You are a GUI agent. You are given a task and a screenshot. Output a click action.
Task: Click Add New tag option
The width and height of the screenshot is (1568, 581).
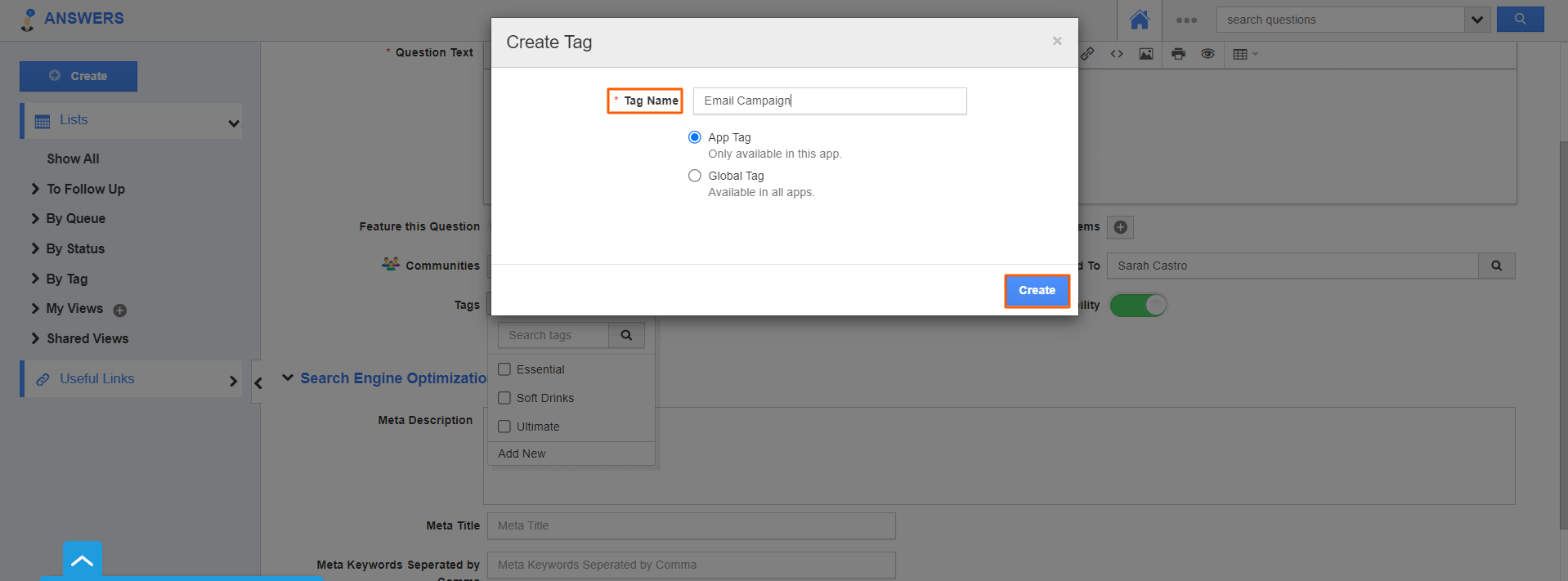(x=522, y=454)
